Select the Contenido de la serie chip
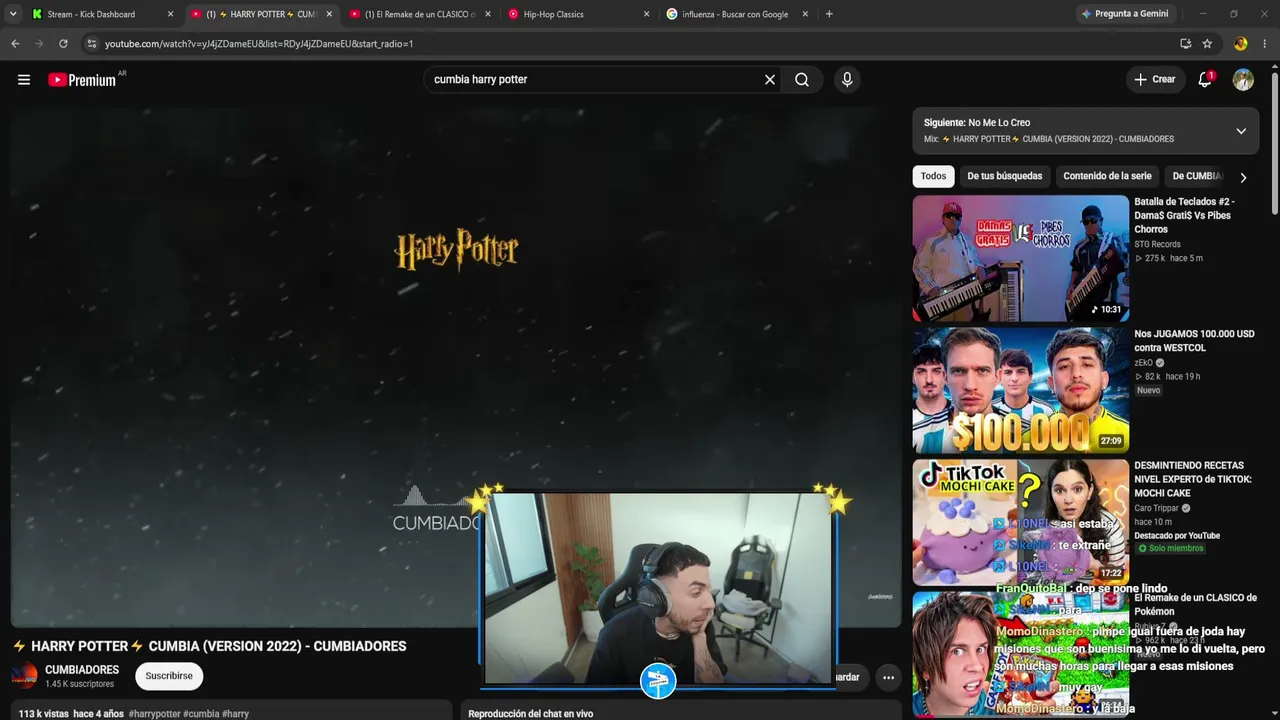The image size is (1280, 720). [x=1107, y=176]
